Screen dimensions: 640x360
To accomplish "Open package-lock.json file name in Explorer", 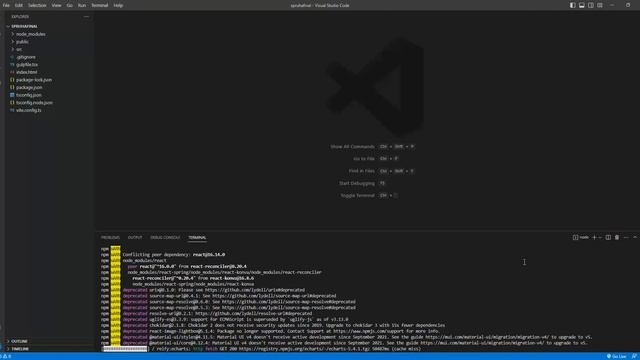I will coord(34,80).
